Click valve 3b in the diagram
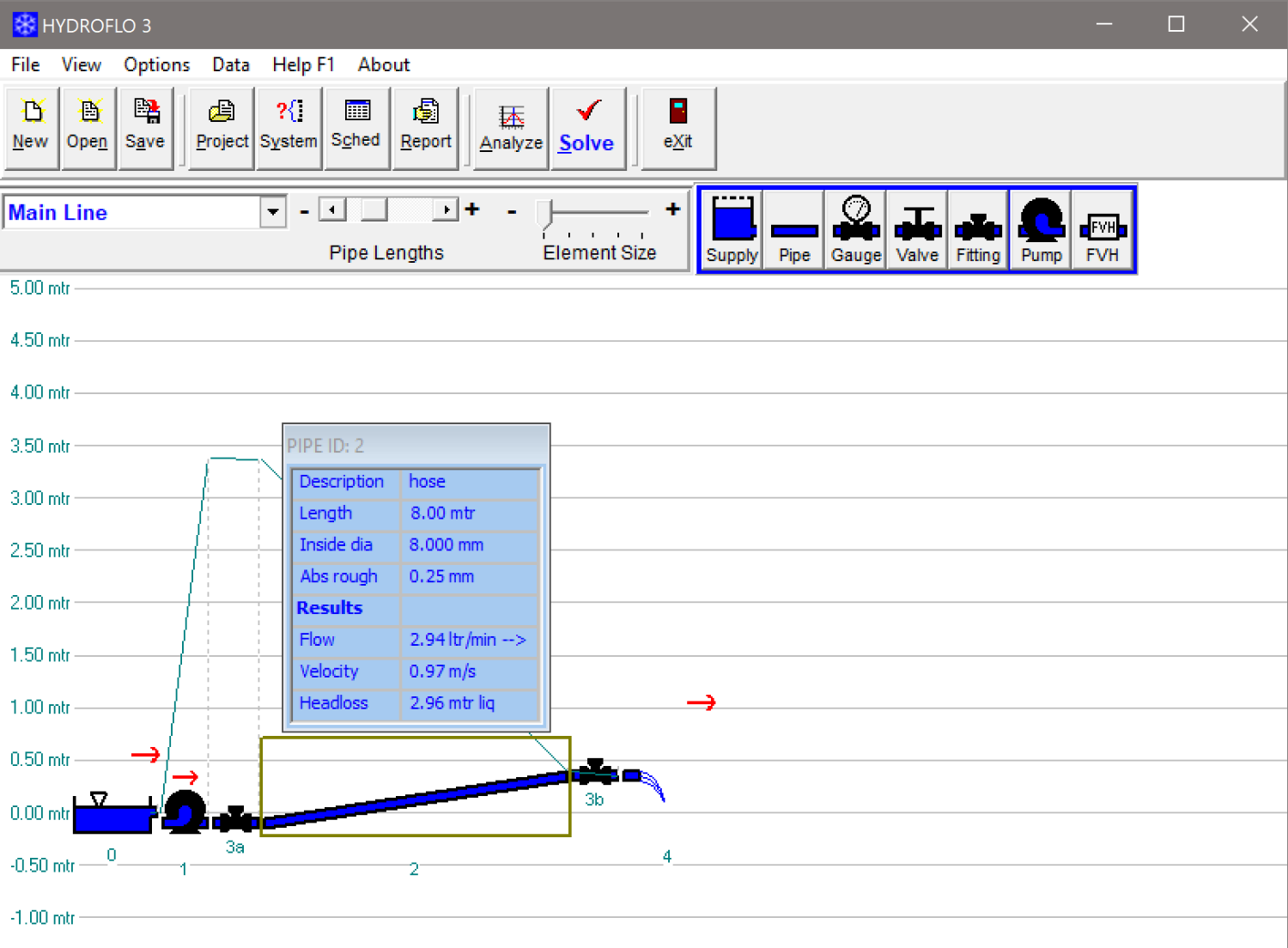Viewport: 1288px width, 948px height. [596, 771]
